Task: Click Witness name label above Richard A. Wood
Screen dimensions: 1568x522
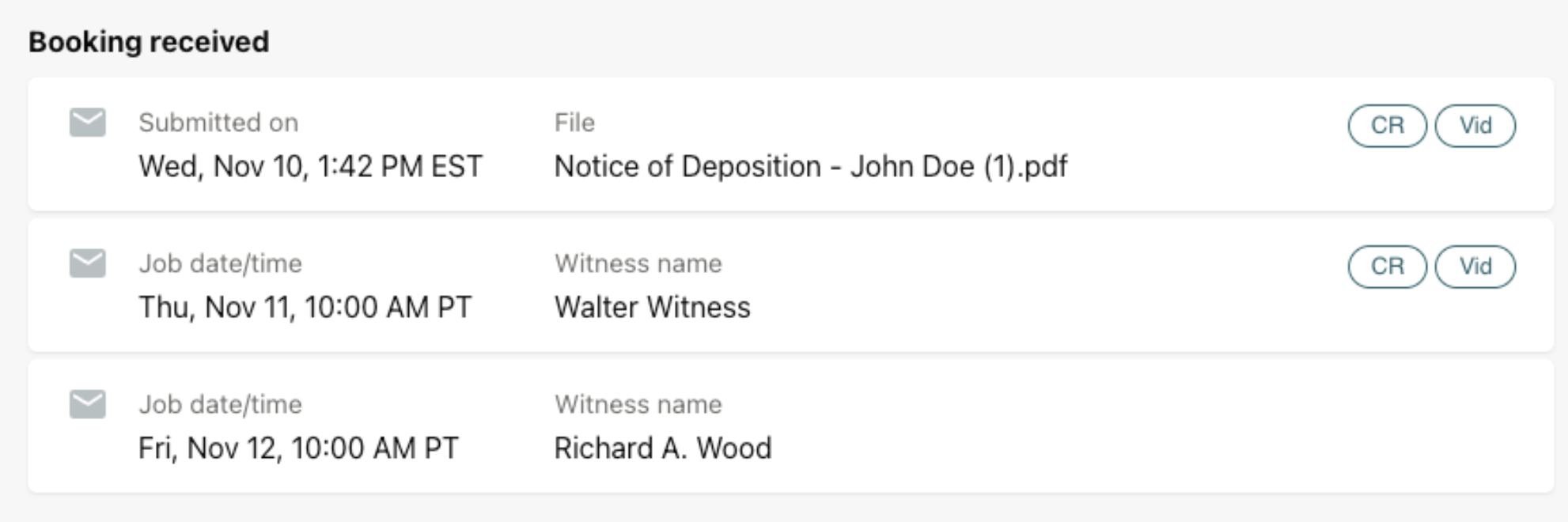Action: click(638, 404)
